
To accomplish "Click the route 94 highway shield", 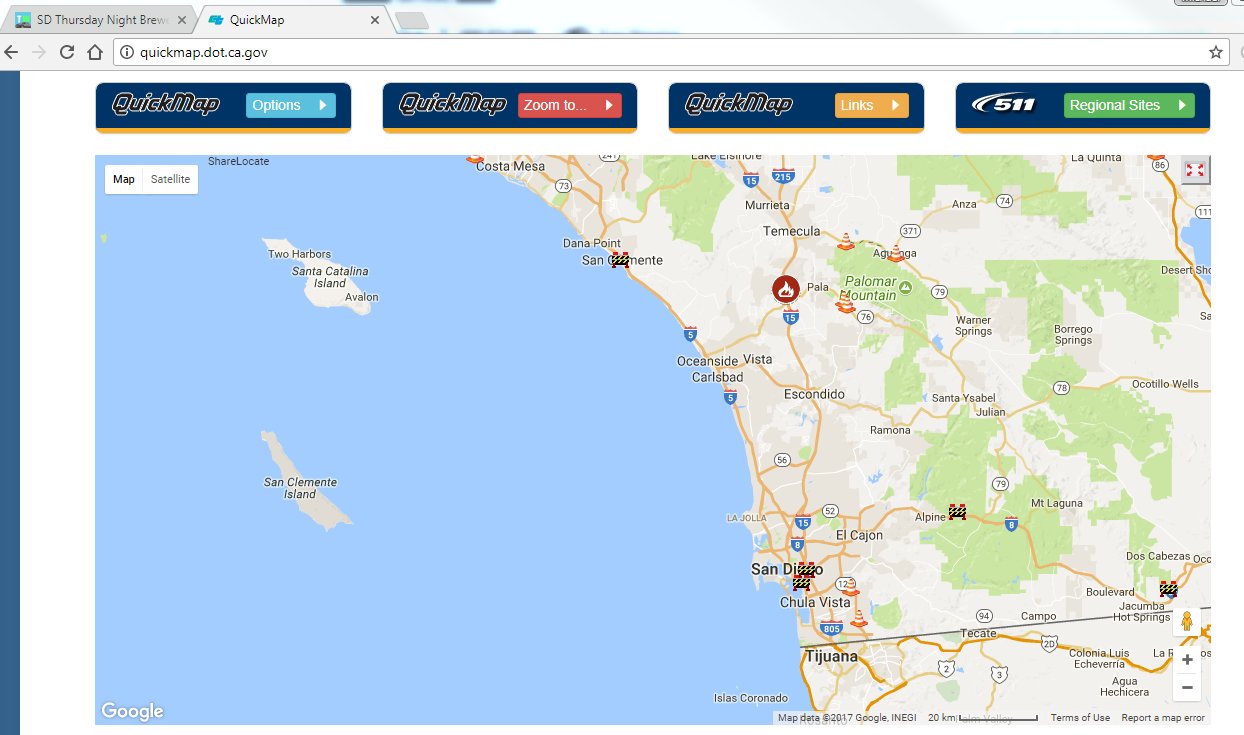I will (985, 615).
